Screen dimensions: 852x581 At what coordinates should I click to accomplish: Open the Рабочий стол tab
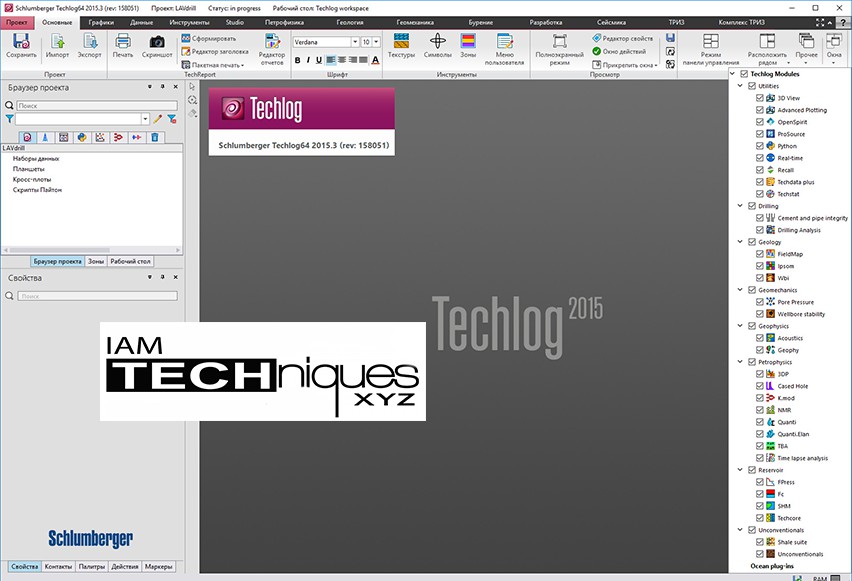130,261
